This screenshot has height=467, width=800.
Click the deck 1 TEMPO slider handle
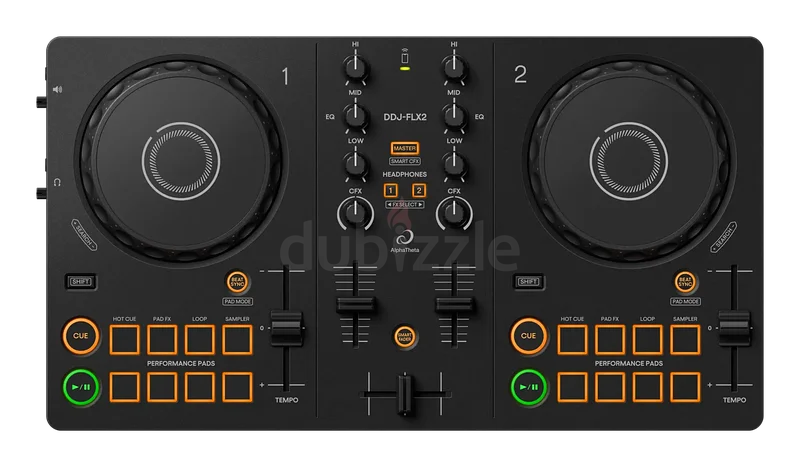pos(286,328)
